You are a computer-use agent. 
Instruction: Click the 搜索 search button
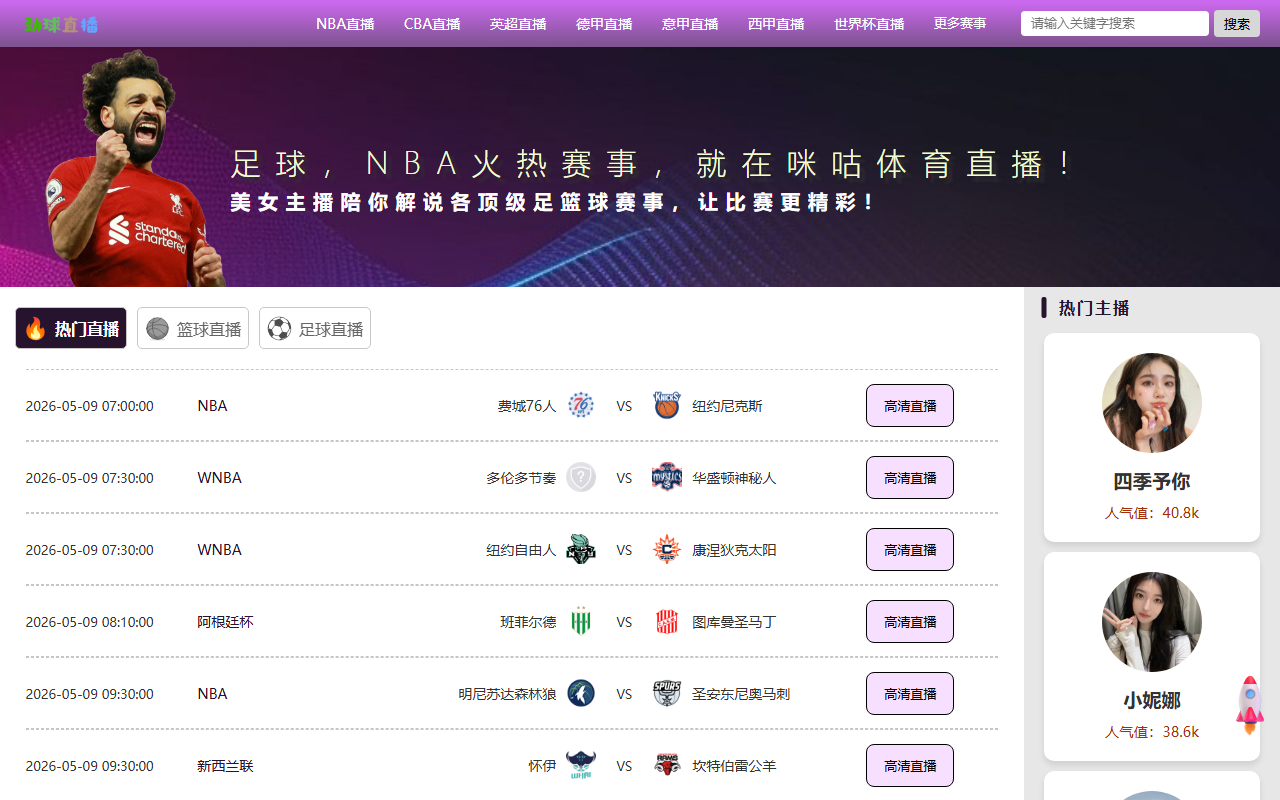tap(1237, 23)
